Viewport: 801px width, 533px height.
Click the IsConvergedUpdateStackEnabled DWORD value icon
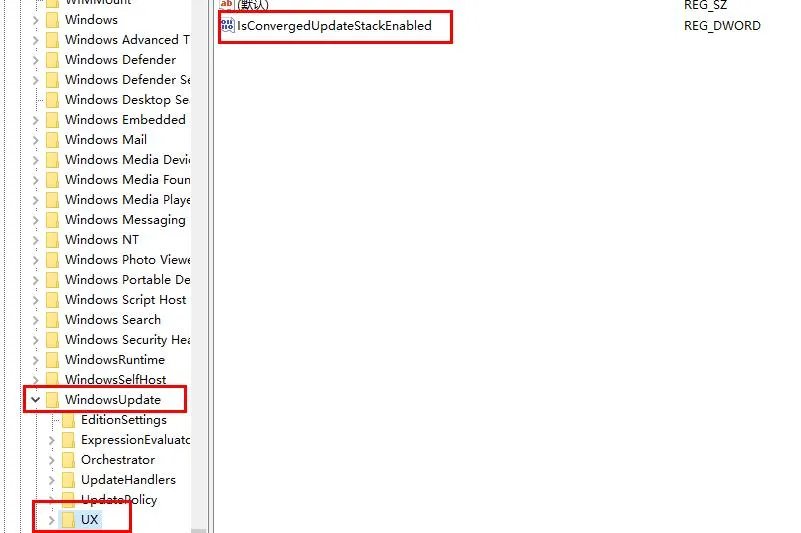227,26
